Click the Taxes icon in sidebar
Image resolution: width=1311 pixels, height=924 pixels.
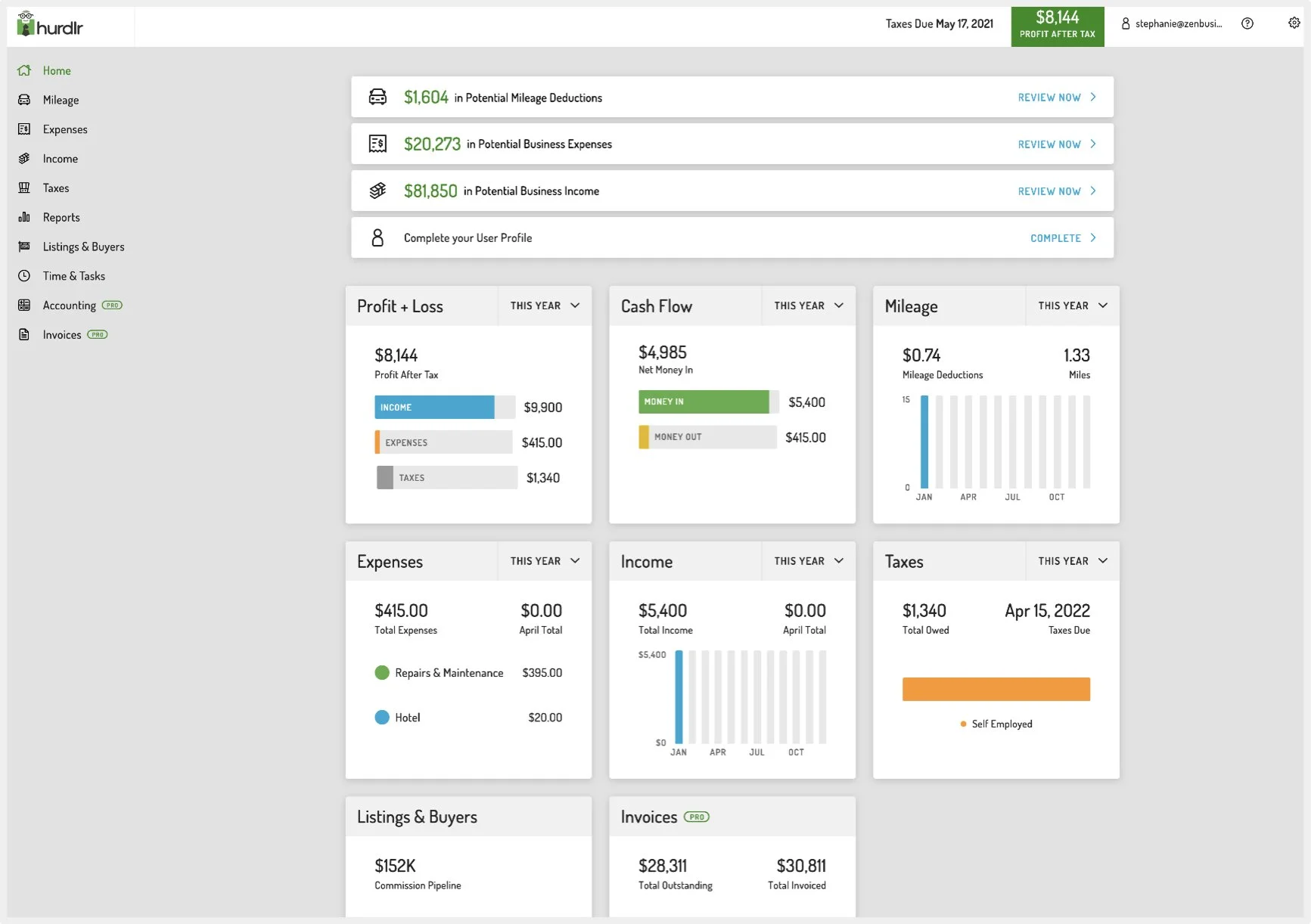24,188
